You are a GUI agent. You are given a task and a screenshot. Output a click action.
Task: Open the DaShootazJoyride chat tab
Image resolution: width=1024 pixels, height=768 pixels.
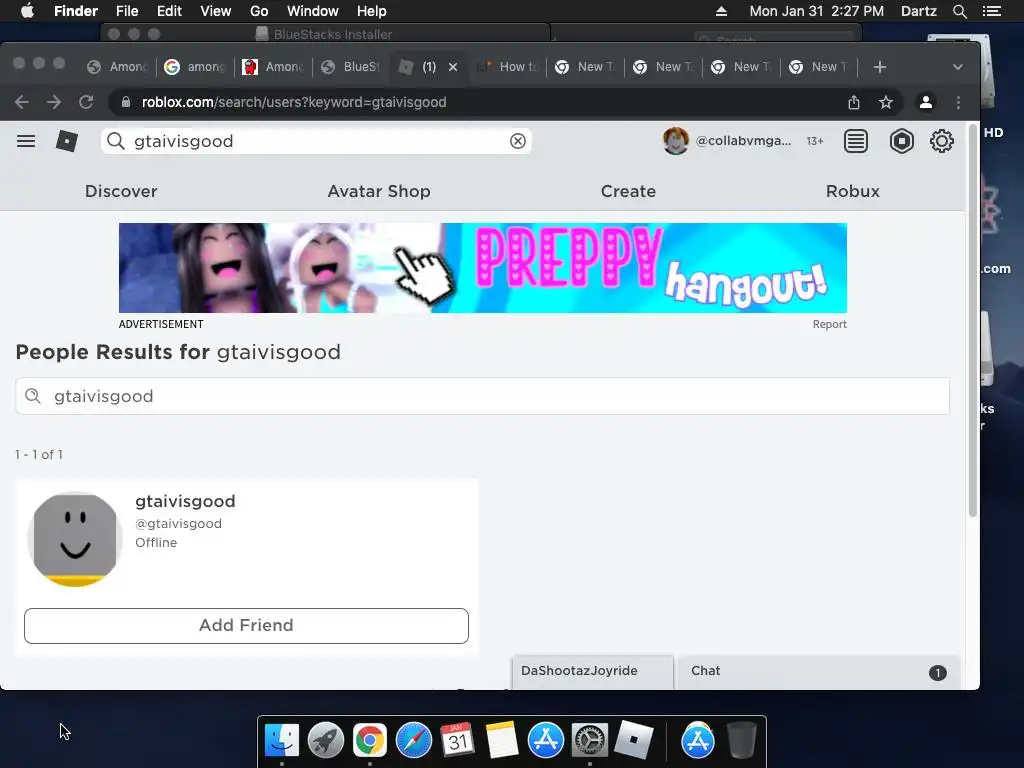click(x=593, y=671)
